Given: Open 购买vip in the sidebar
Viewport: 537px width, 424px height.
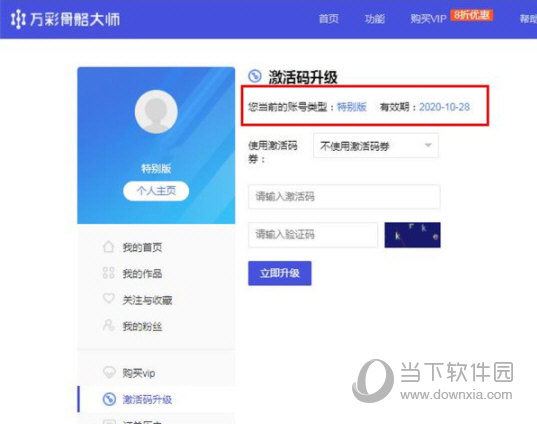Looking at the screenshot, I should click(139, 373).
